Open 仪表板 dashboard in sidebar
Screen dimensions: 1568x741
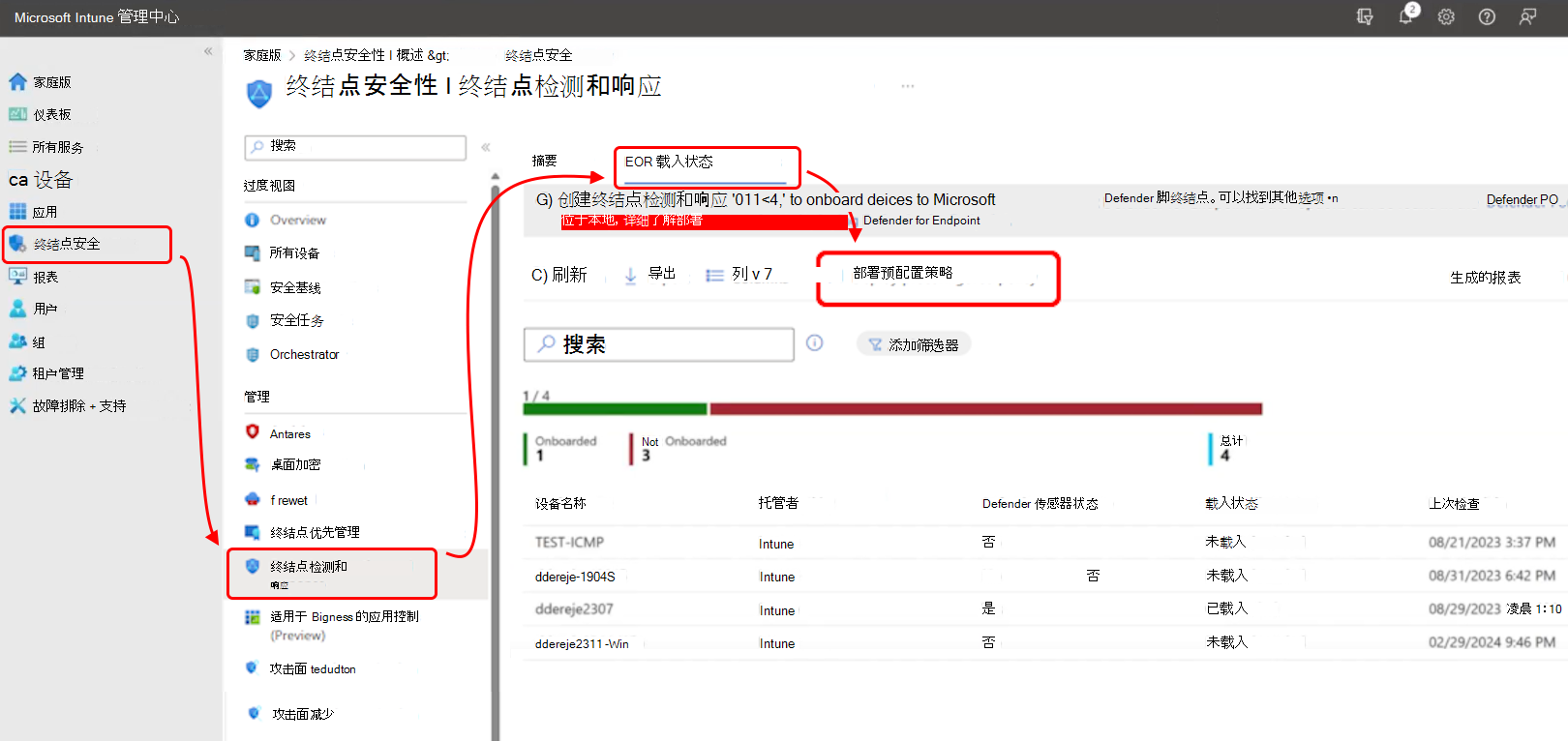coord(40,114)
